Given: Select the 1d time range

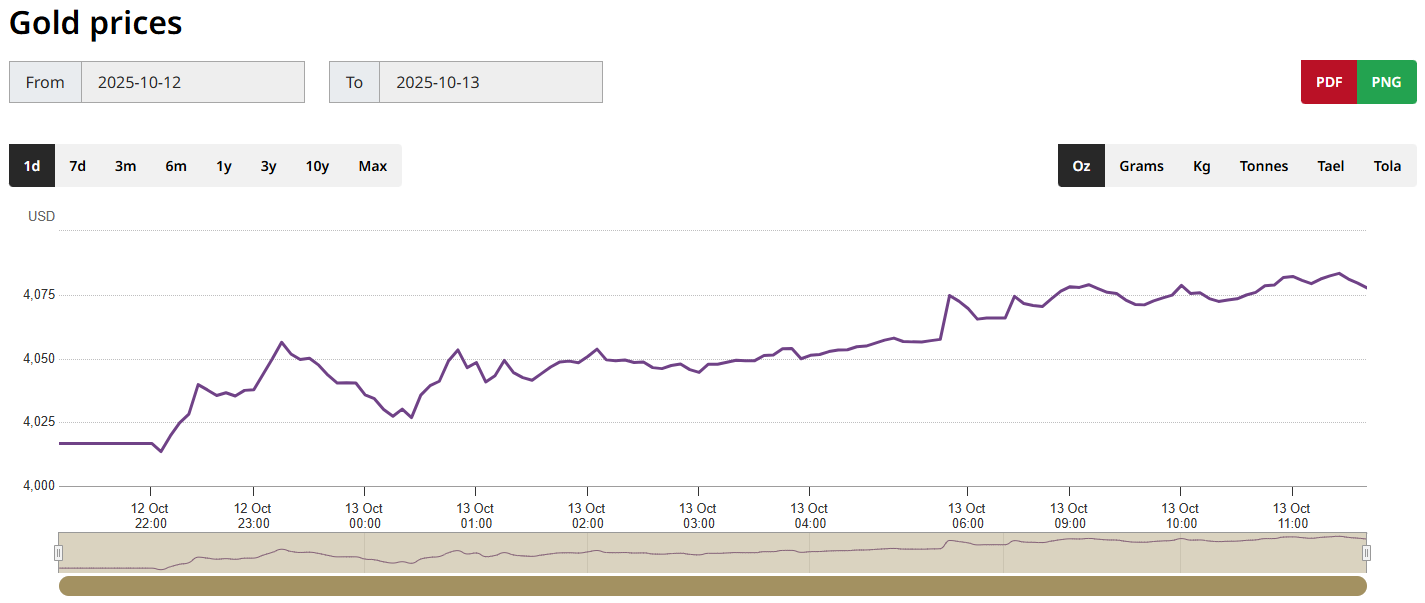Looking at the screenshot, I should [32, 166].
